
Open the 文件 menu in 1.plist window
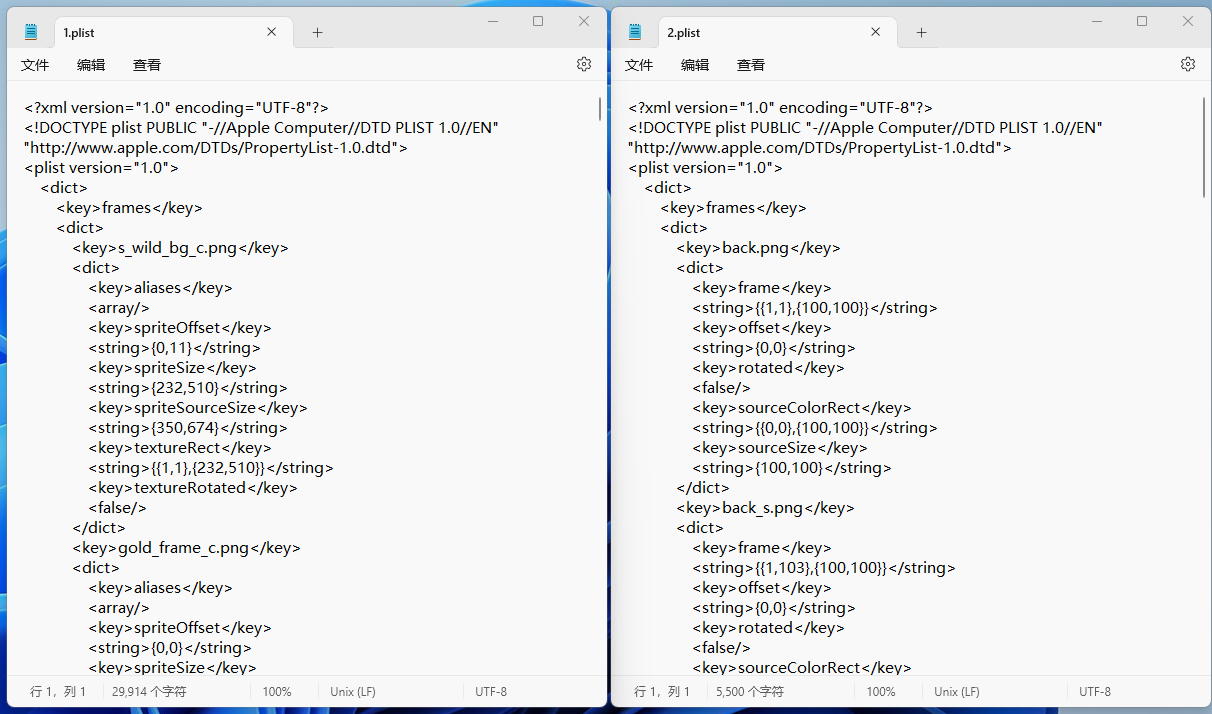pyautogui.click(x=35, y=64)
